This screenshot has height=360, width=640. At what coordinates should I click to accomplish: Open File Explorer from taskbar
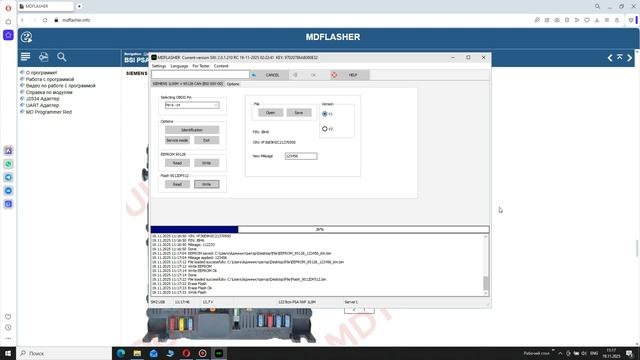137,353
